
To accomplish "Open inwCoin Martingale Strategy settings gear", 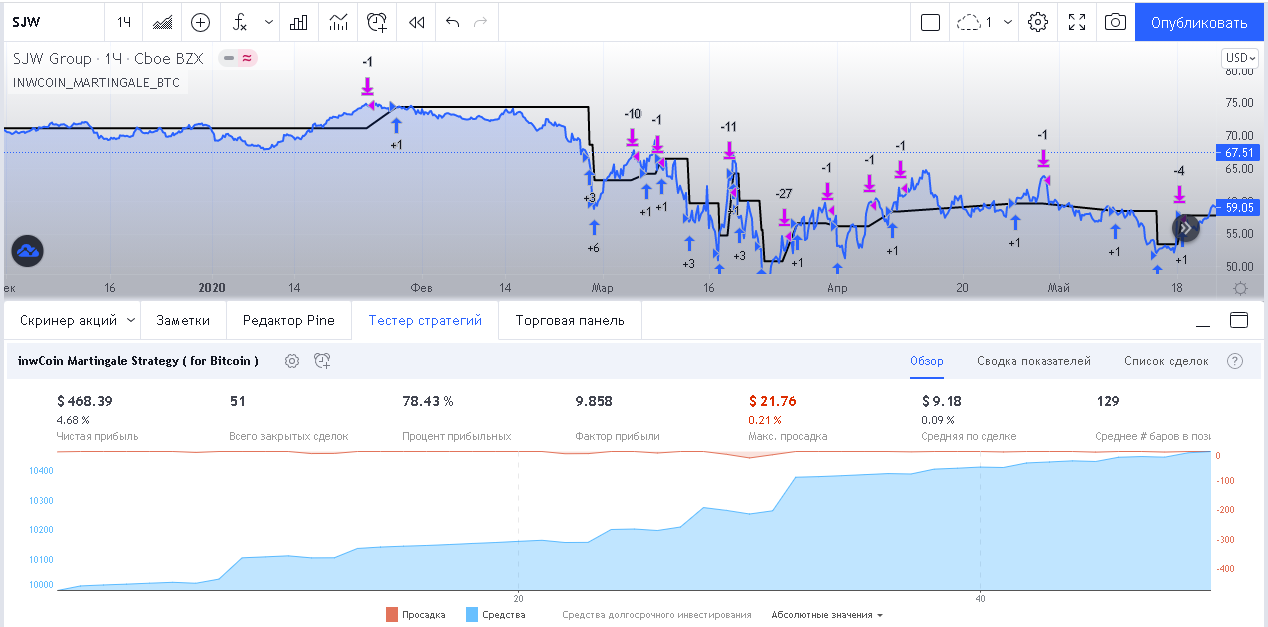I will pyautogui.click(x=292, y=361).
